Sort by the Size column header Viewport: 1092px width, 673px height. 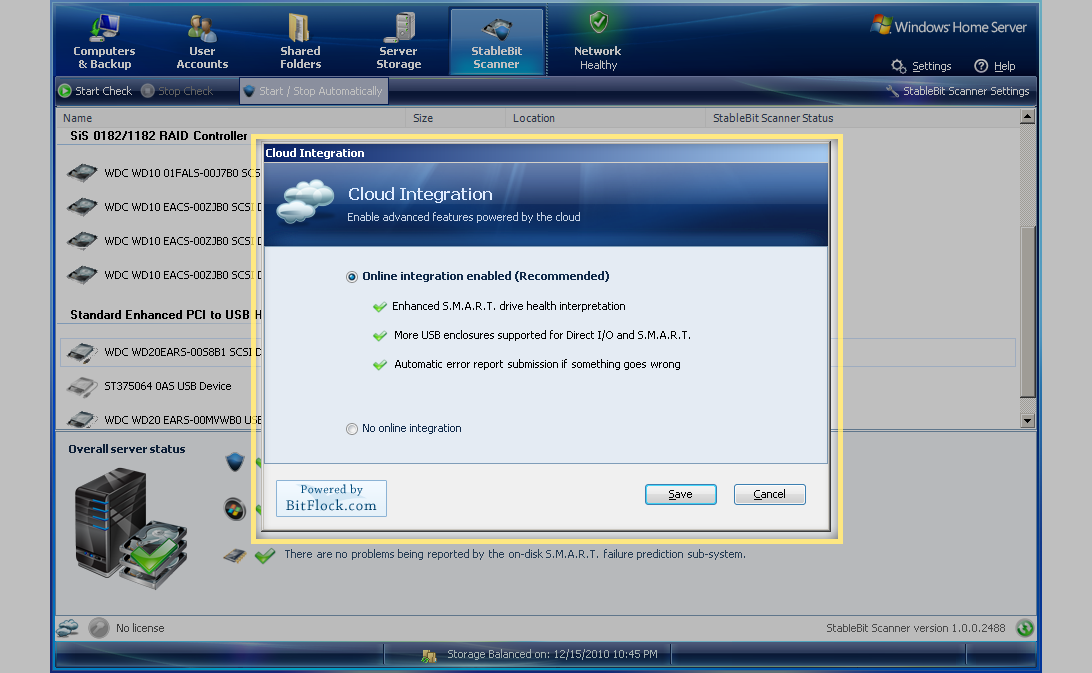pos(455,118)
